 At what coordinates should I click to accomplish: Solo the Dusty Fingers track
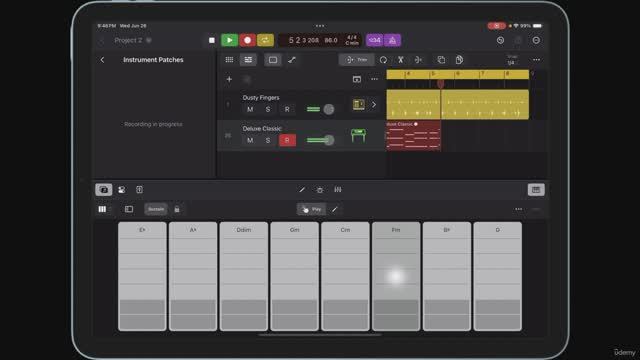tap(268, 109)
